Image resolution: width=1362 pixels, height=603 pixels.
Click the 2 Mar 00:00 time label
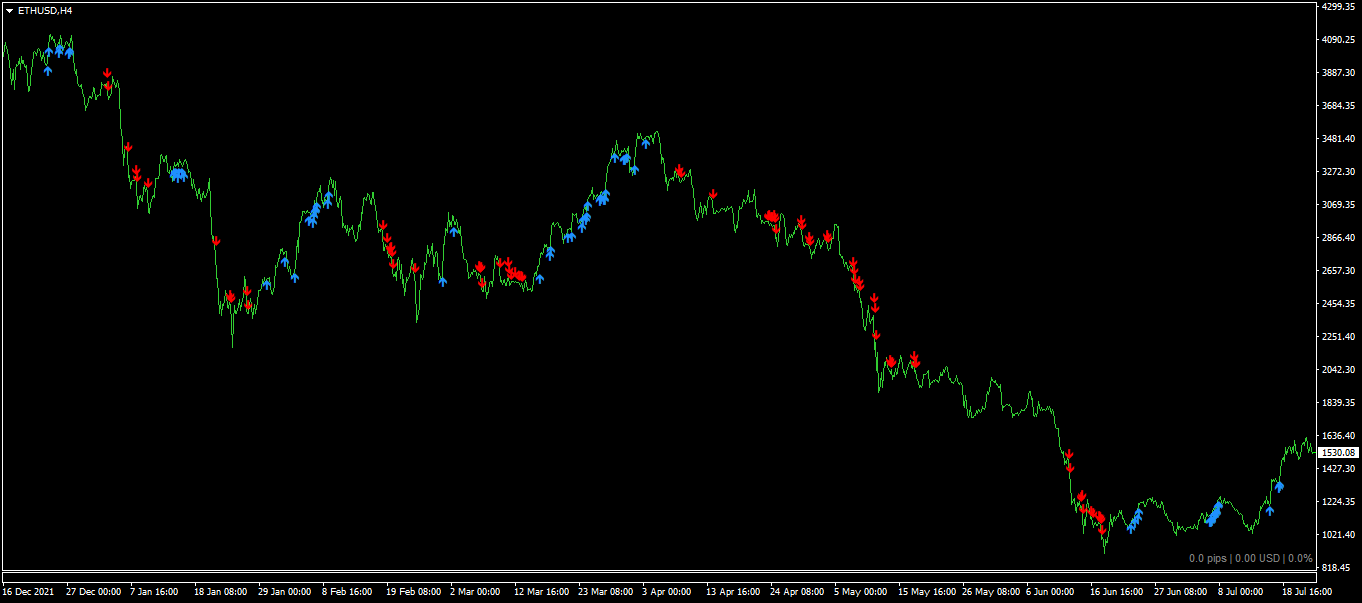475,592
